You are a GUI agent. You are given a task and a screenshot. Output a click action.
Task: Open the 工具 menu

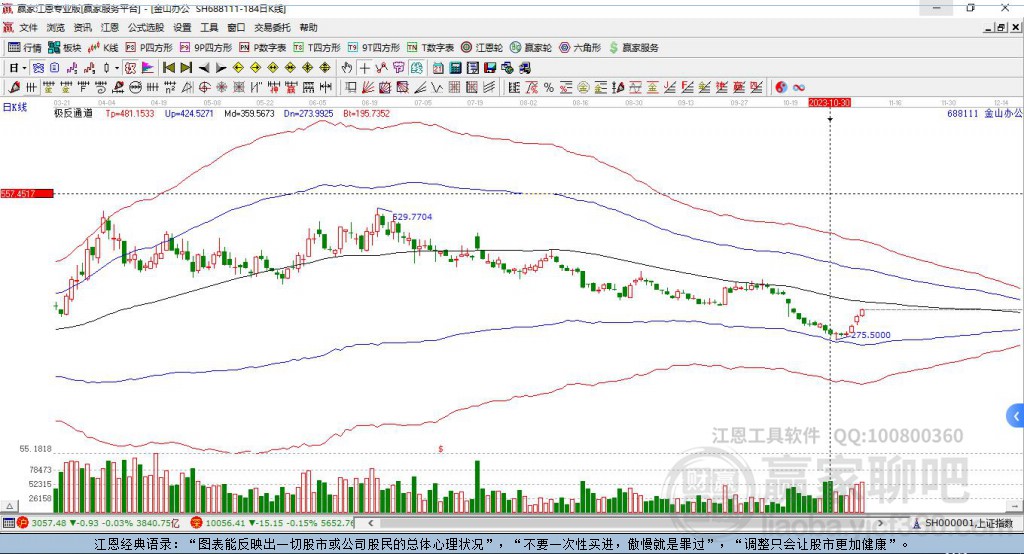209,27
